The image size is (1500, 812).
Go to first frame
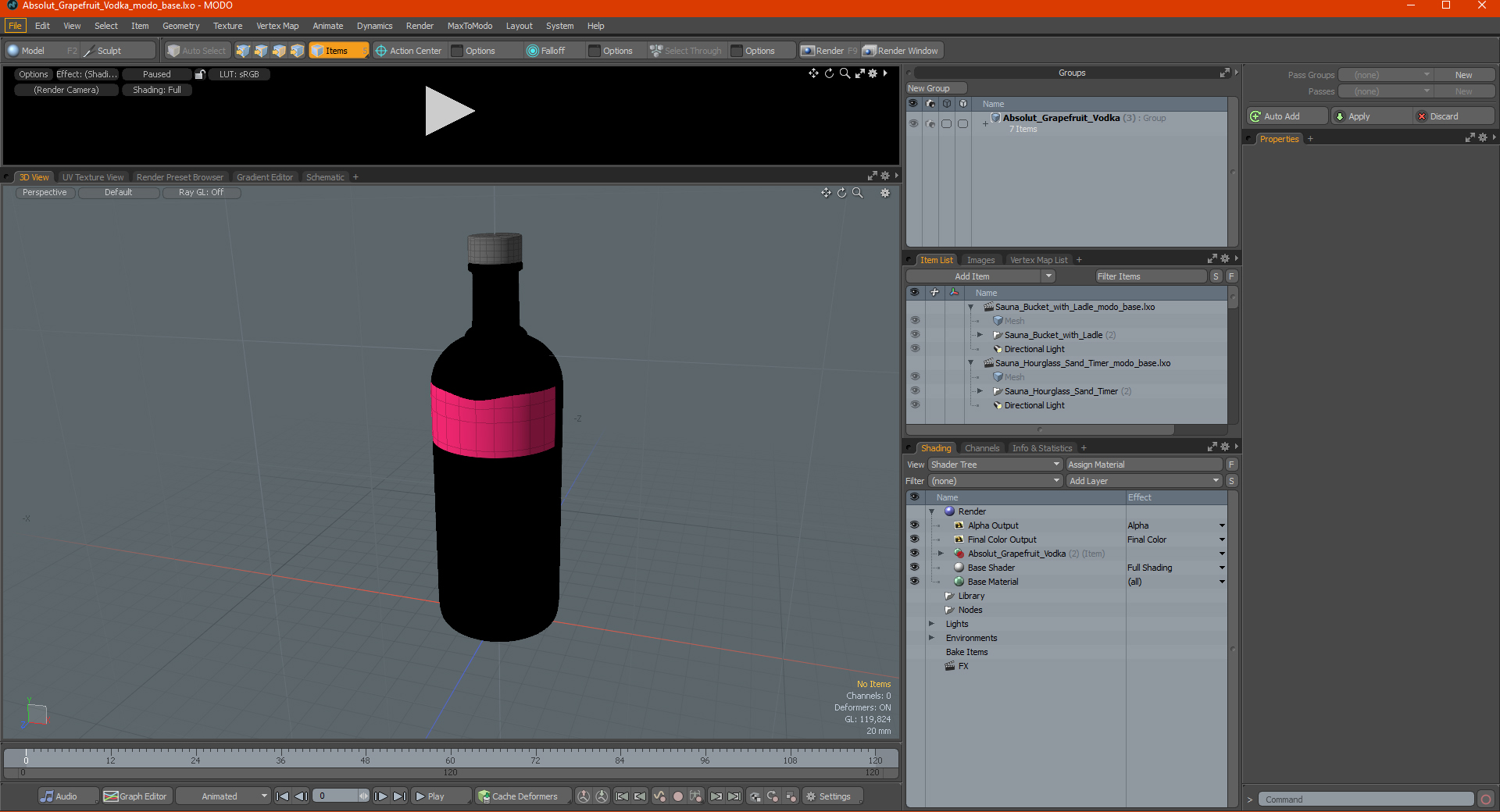[x=283, y=796]
